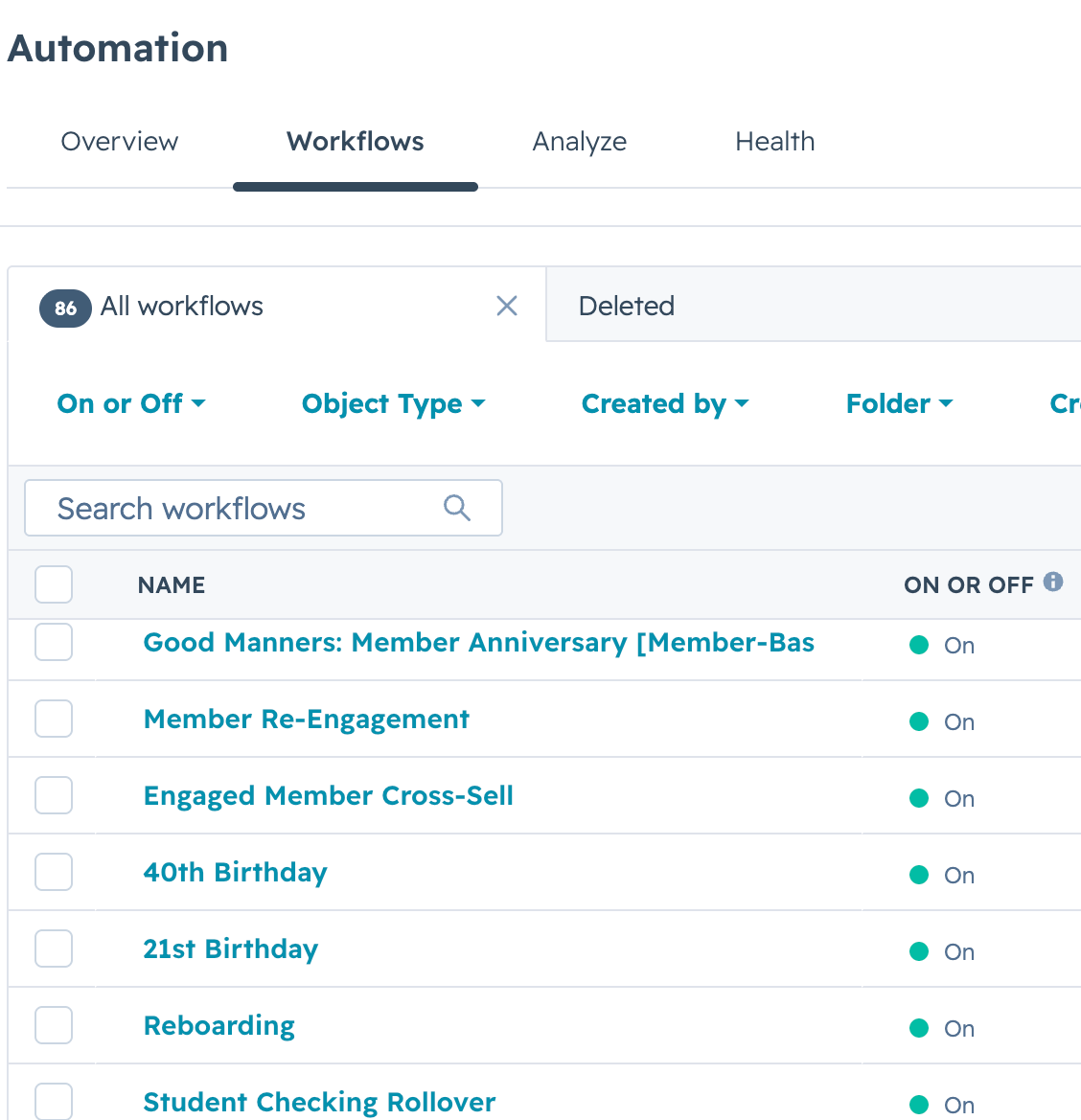The height and width of the screenshot is (1120, 1081).
Task: Open Good Manners: Member Anniversary workflow
Action: (479, 642)
